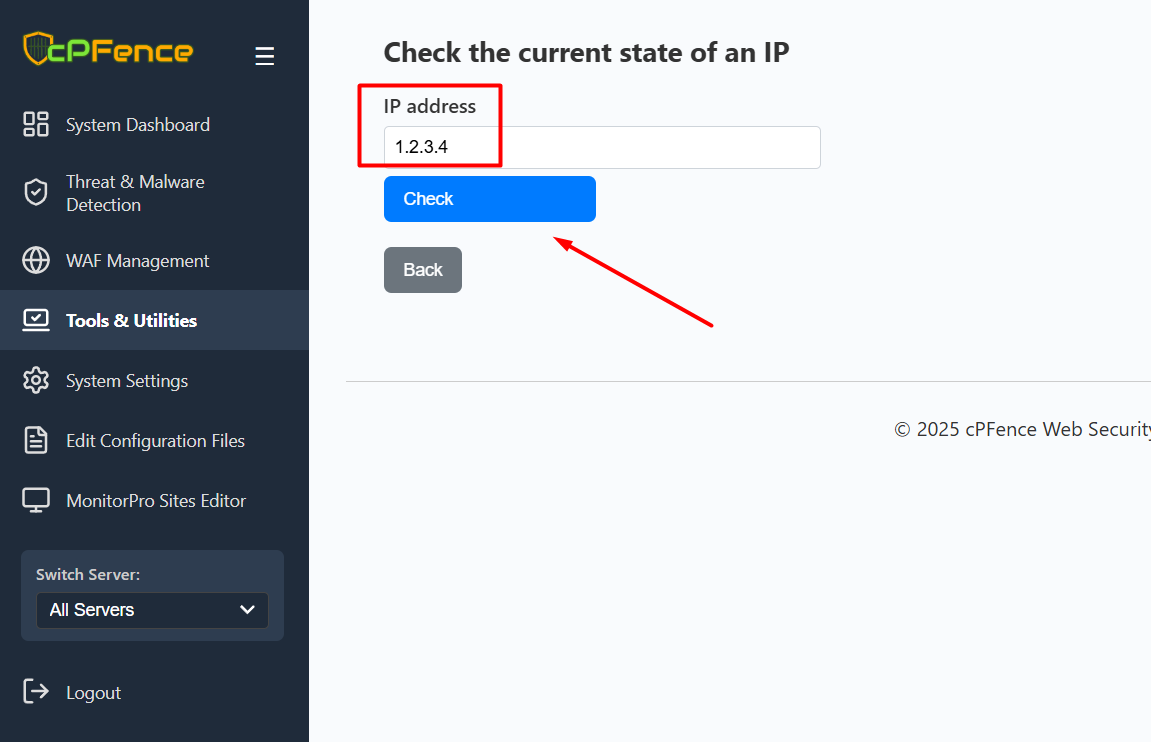
Task: Click the System Dashboard grid icon
Action: [36, 124]
